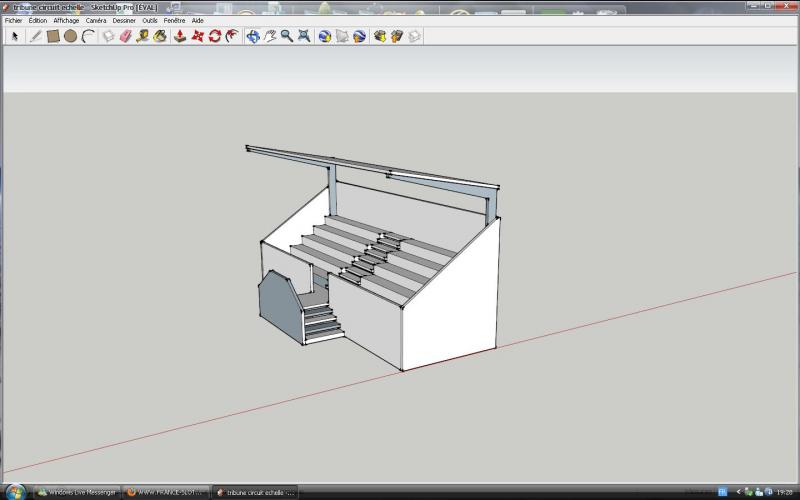Image resolution: width=800 pixels, height=500 pixels.
Task: Activate the Orbit camera tool
Action: click(x=253, y=36)
